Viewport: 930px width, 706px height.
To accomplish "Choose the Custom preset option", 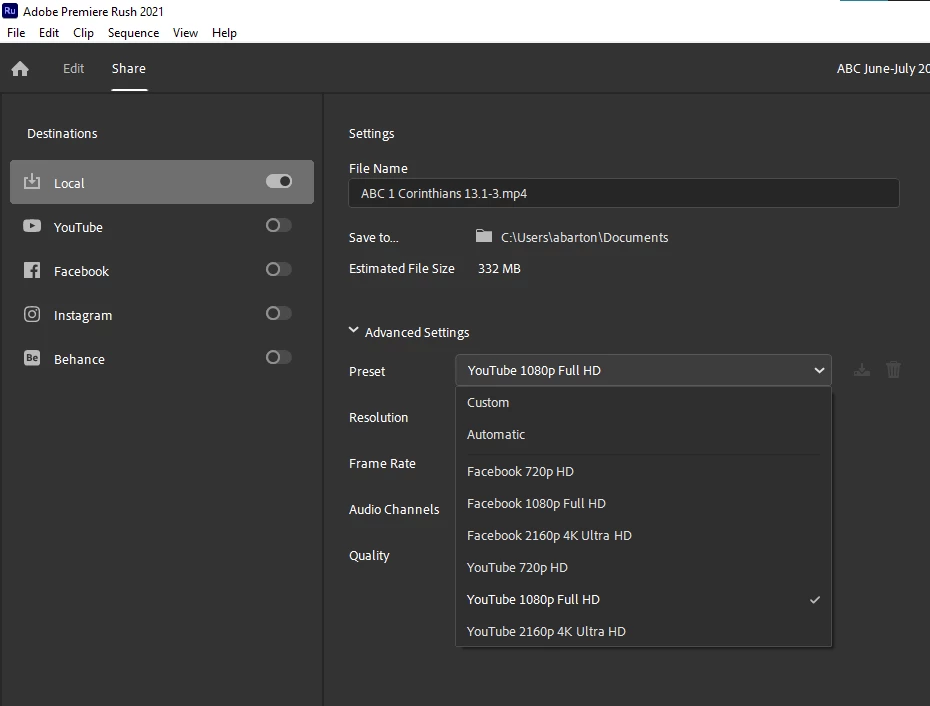I will click(x=644, y=402).
